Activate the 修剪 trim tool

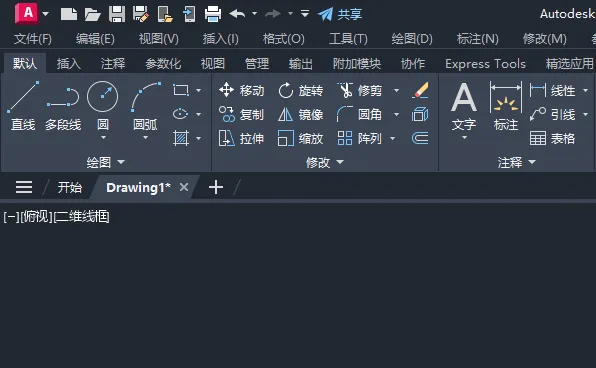(360, 90)
